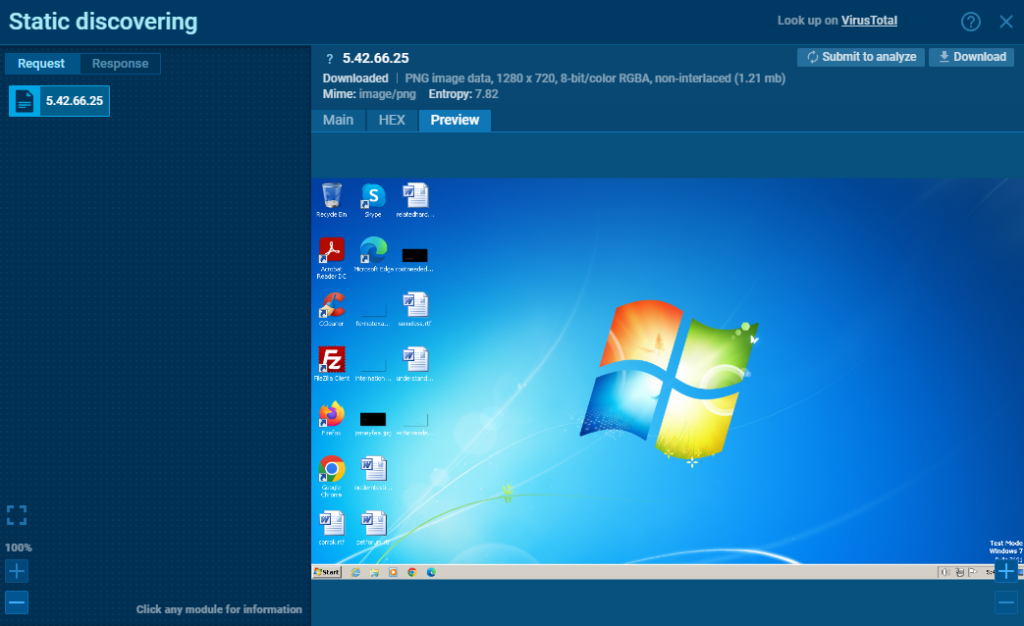Click the 100% zoom level label
Image resolution: width=1024 pixels, height=626 pixels.
click(18, 548)
